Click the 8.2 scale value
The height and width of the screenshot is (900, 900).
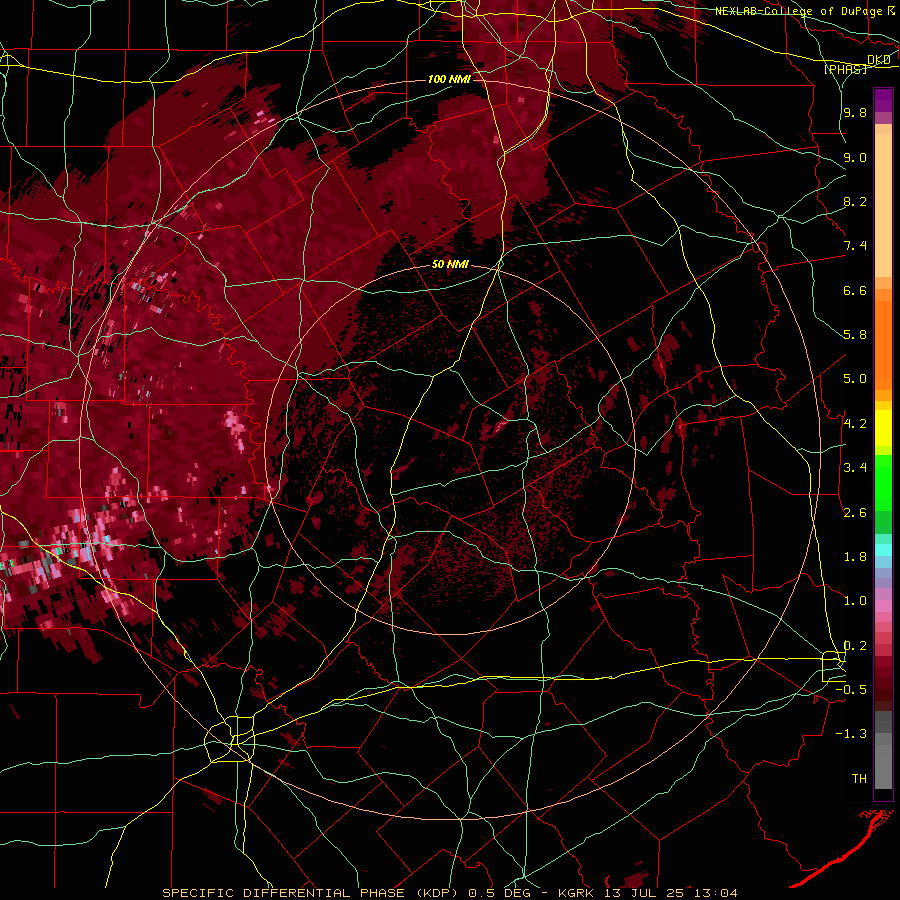tap(855, 201)
